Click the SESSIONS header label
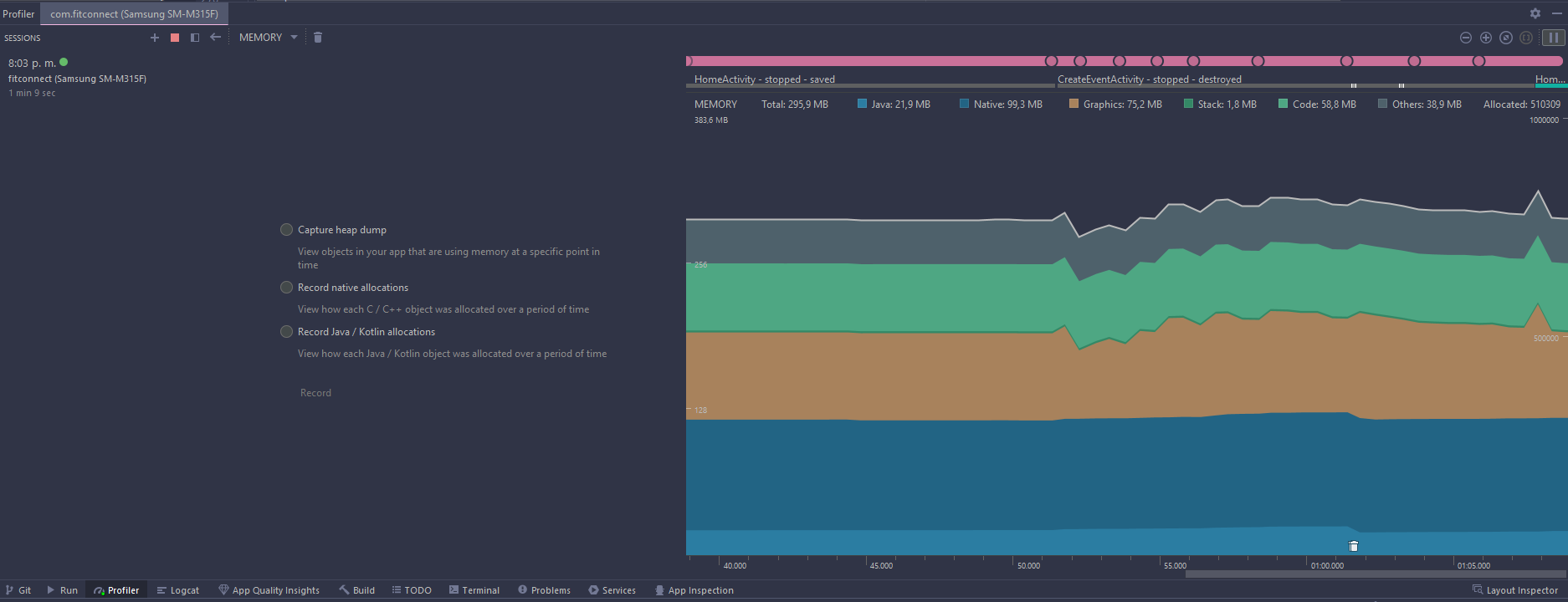The image size is (1568, 602). (x=23, y=38)
